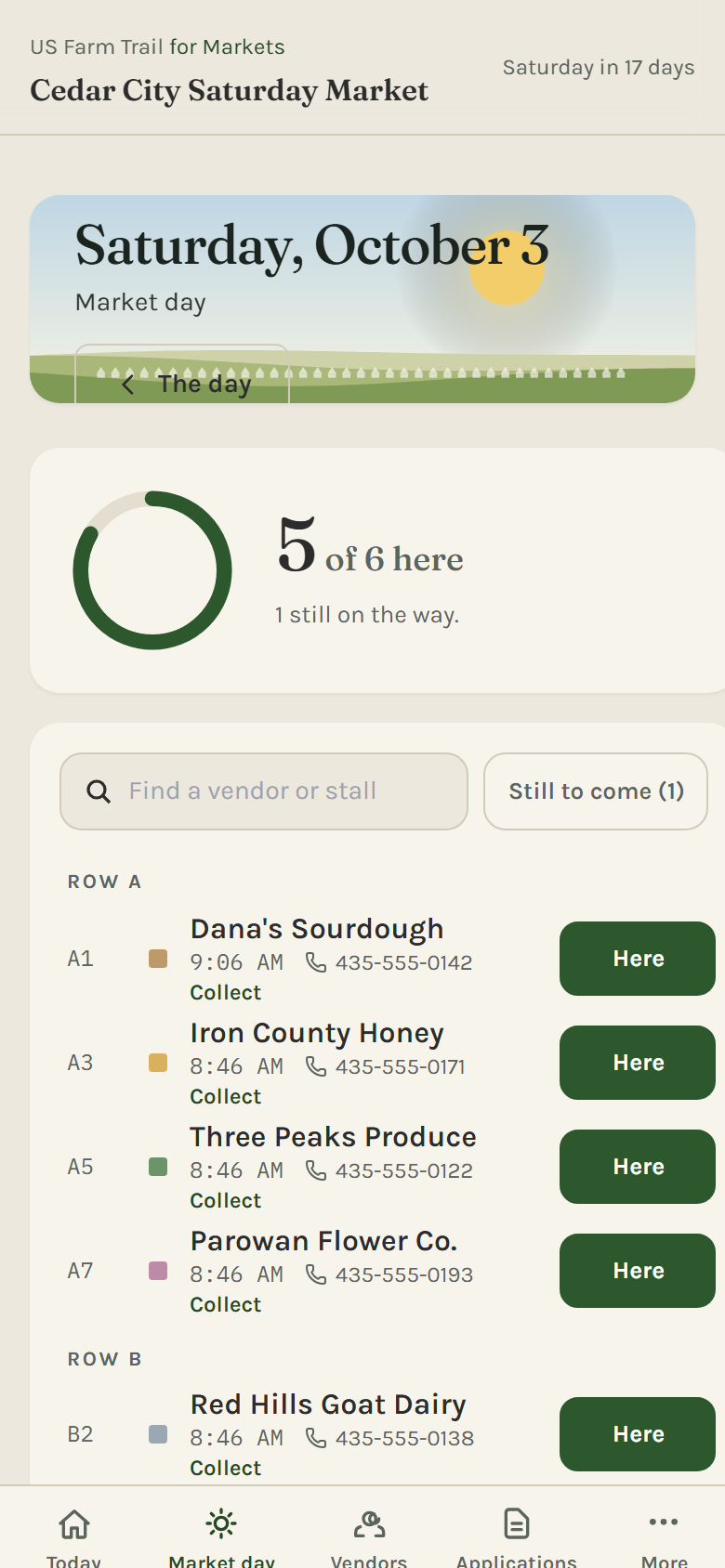Click stall label A1
This screenshot has width=725, height=1568.
click(x=81, y=959)
